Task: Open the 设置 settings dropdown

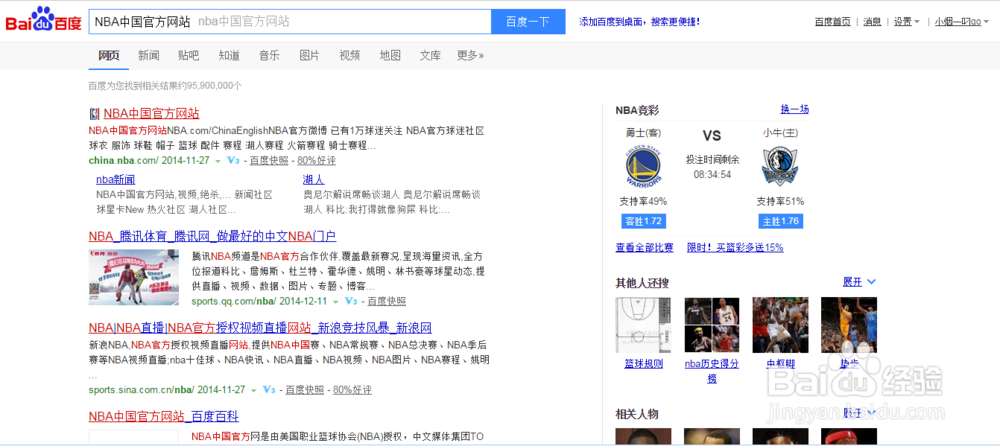Action: [906, 21]
